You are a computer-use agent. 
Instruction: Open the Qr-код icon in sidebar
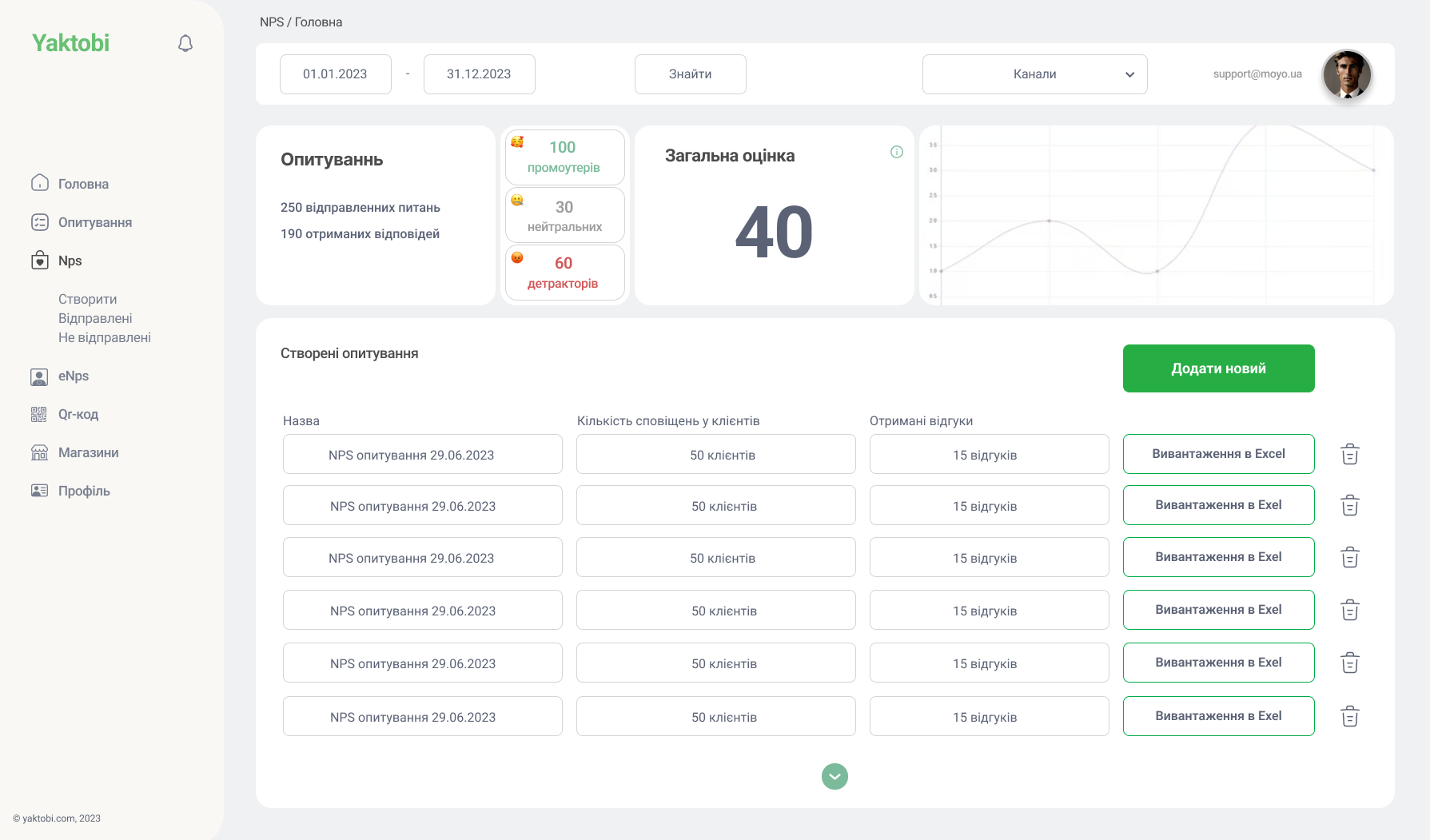coord(38,414)
